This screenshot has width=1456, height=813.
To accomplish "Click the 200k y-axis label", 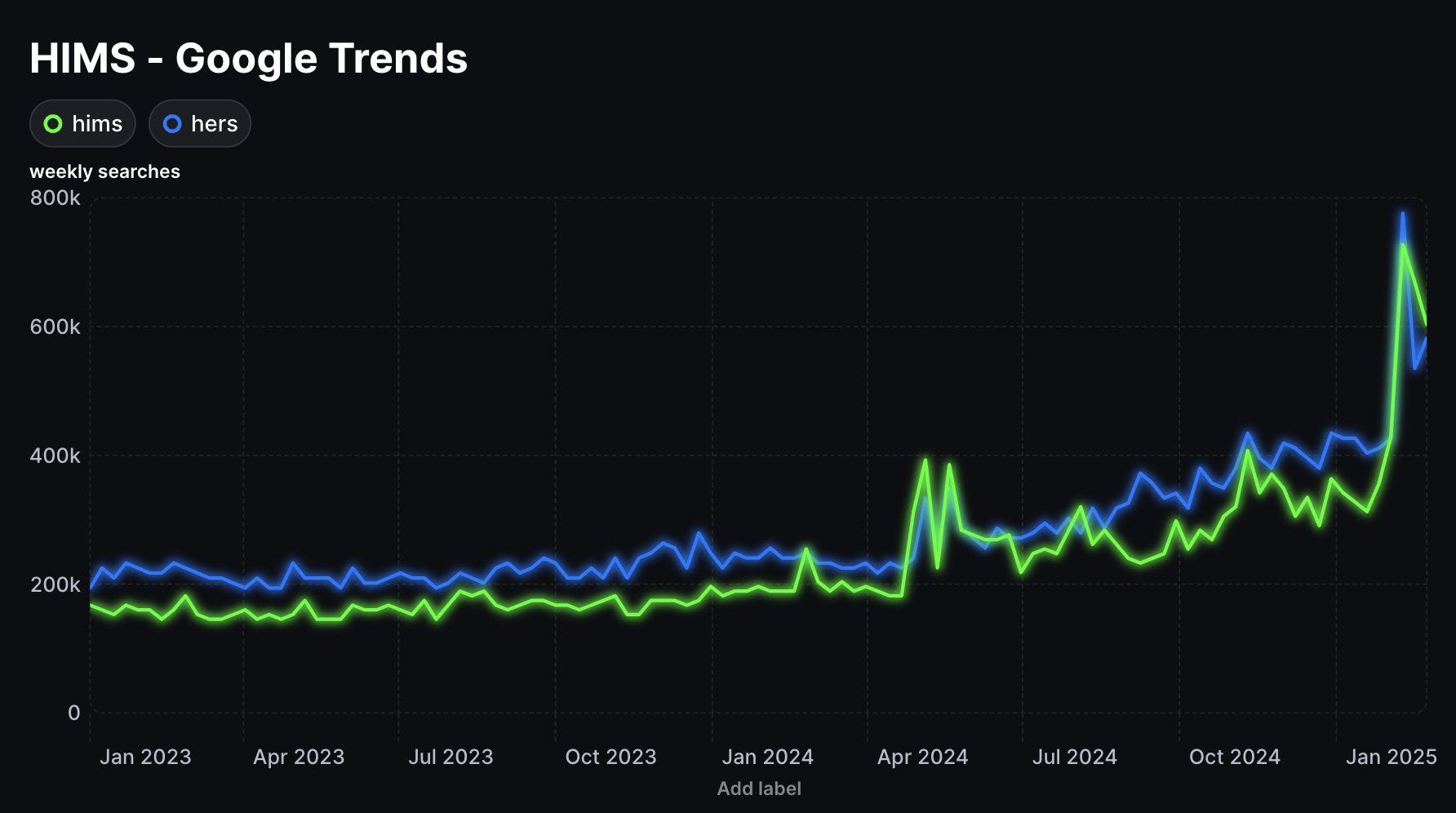I will (55, 584).
